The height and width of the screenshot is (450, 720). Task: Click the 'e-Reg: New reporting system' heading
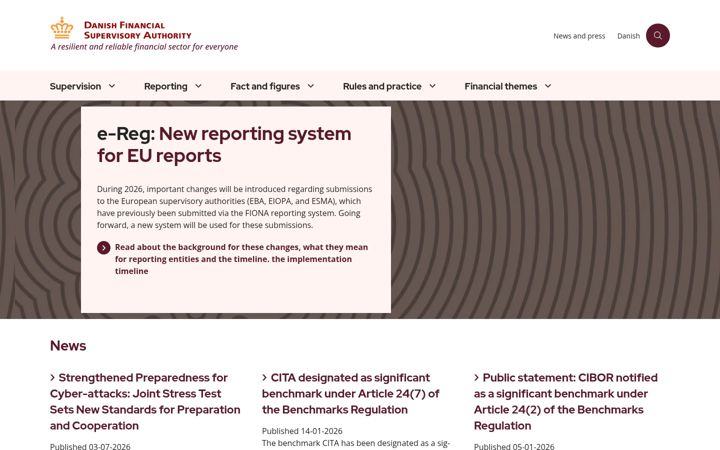pos(224,145)
